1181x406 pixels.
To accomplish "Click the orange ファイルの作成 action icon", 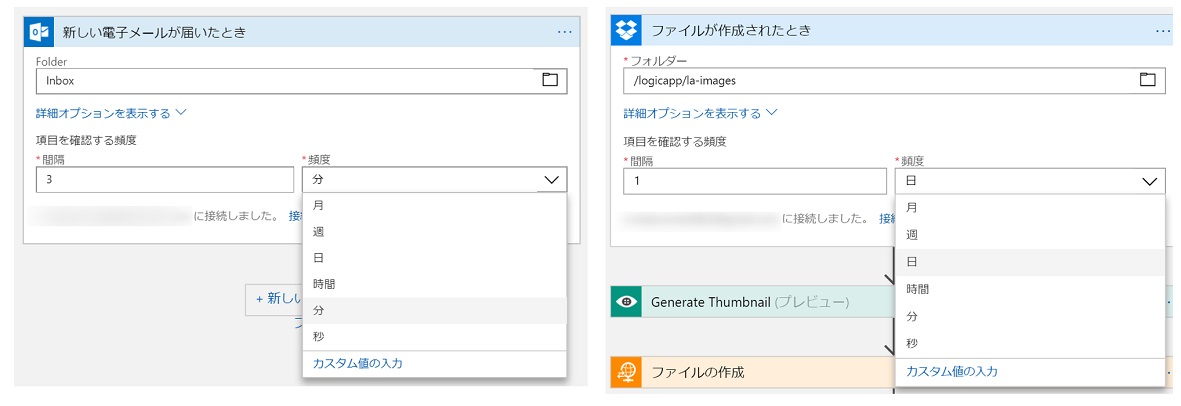I will coord(626,372).
